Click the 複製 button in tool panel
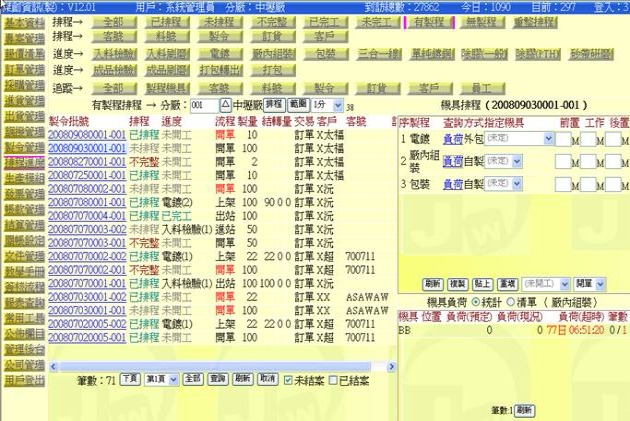630x421 pixels. click(x=457, y=284)
